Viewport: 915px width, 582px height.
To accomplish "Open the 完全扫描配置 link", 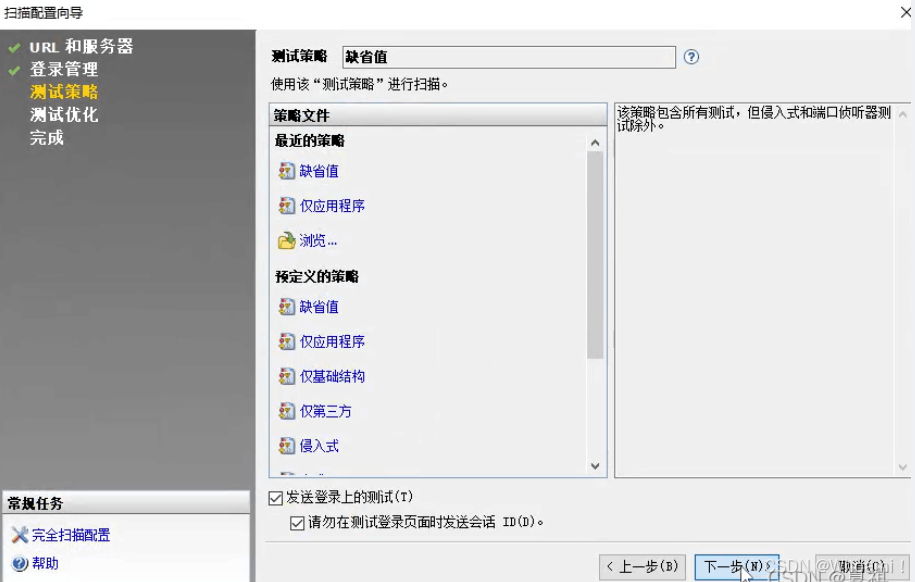I will 71,535.
